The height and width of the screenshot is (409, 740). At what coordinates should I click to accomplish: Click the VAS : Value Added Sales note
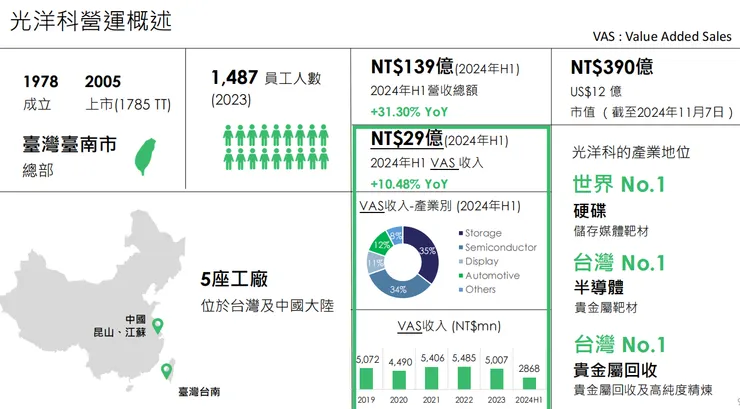point(662,36)
